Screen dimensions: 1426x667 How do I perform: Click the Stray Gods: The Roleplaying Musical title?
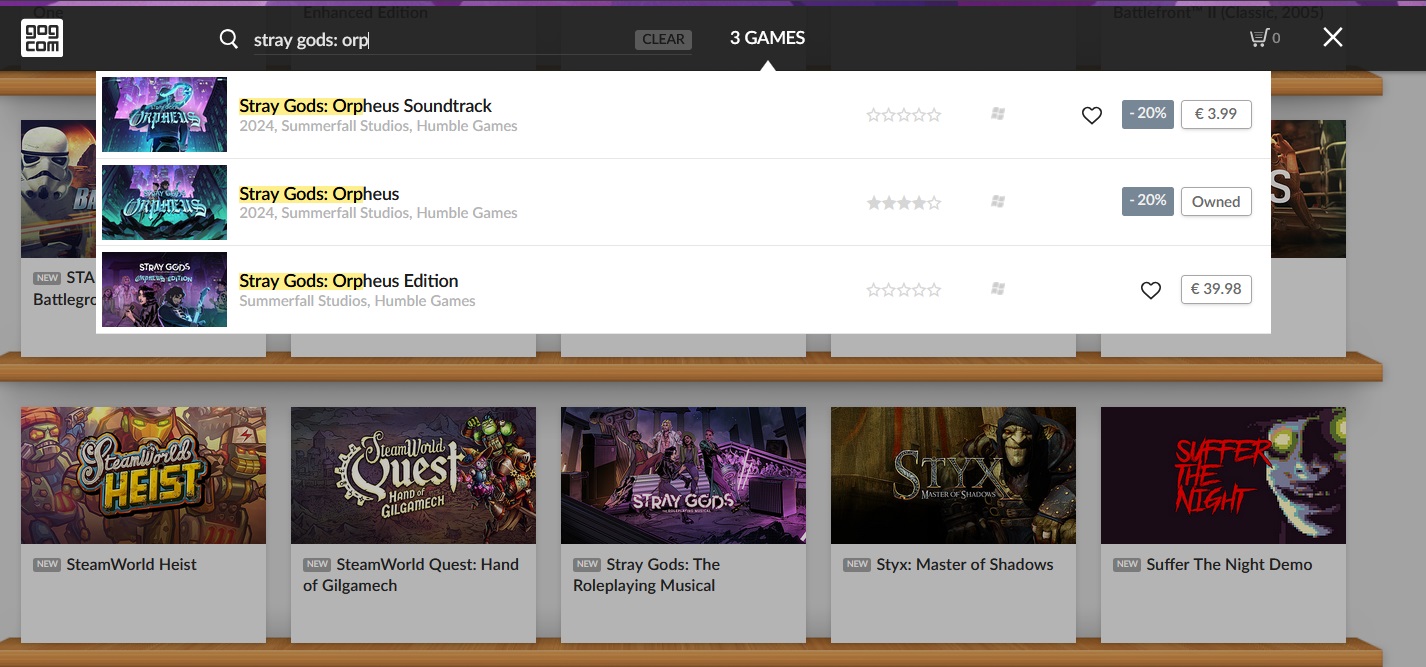647,575
